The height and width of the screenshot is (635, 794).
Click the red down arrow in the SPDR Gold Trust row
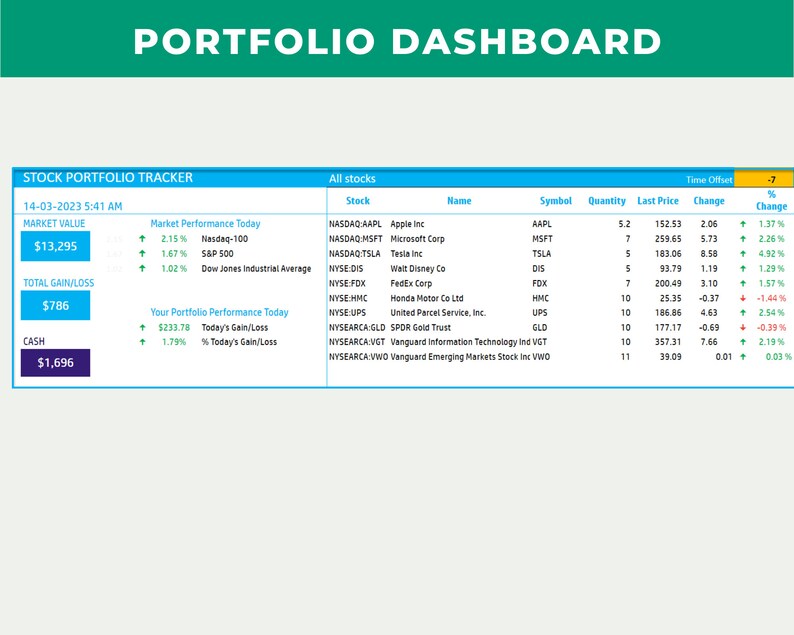pyautogui.click(x=743, y=328)
